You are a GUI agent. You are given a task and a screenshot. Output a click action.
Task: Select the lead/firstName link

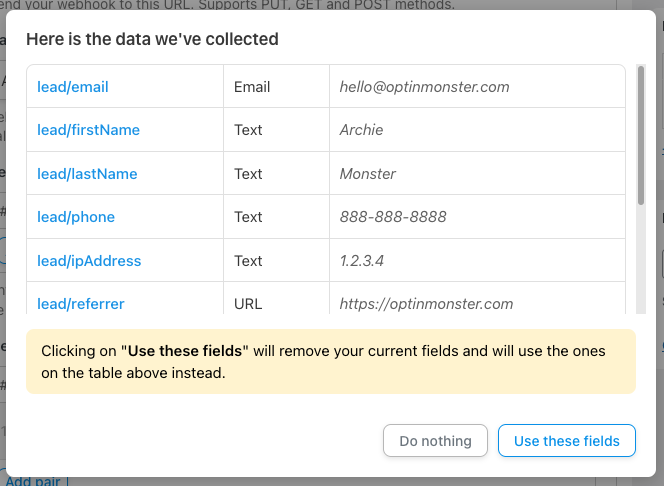pyautogui.click(x=89, y=130)
